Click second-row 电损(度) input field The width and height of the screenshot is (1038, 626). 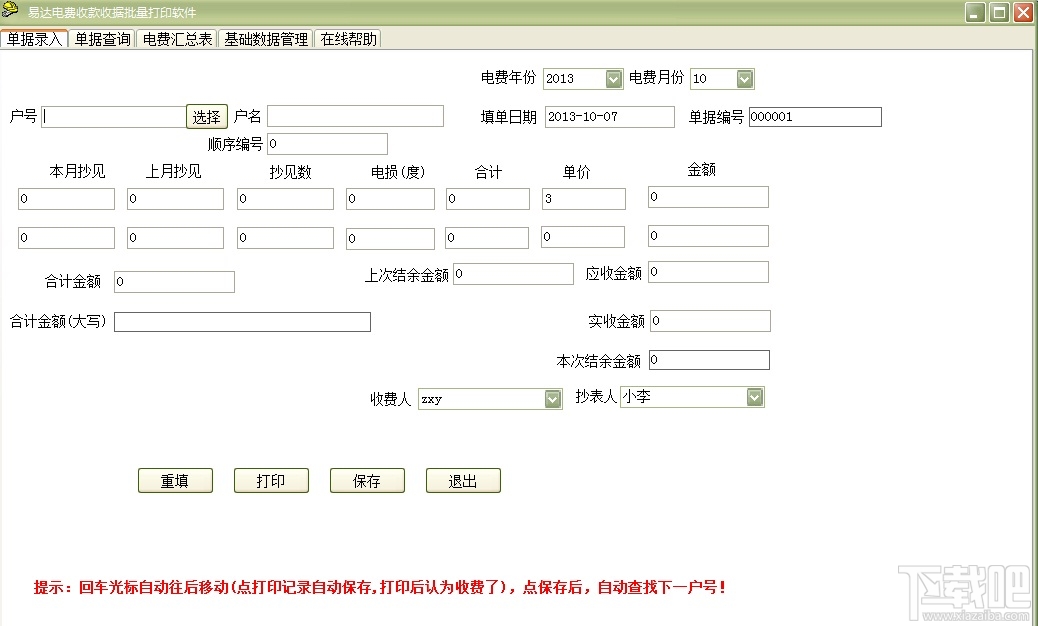click(391, 238)
